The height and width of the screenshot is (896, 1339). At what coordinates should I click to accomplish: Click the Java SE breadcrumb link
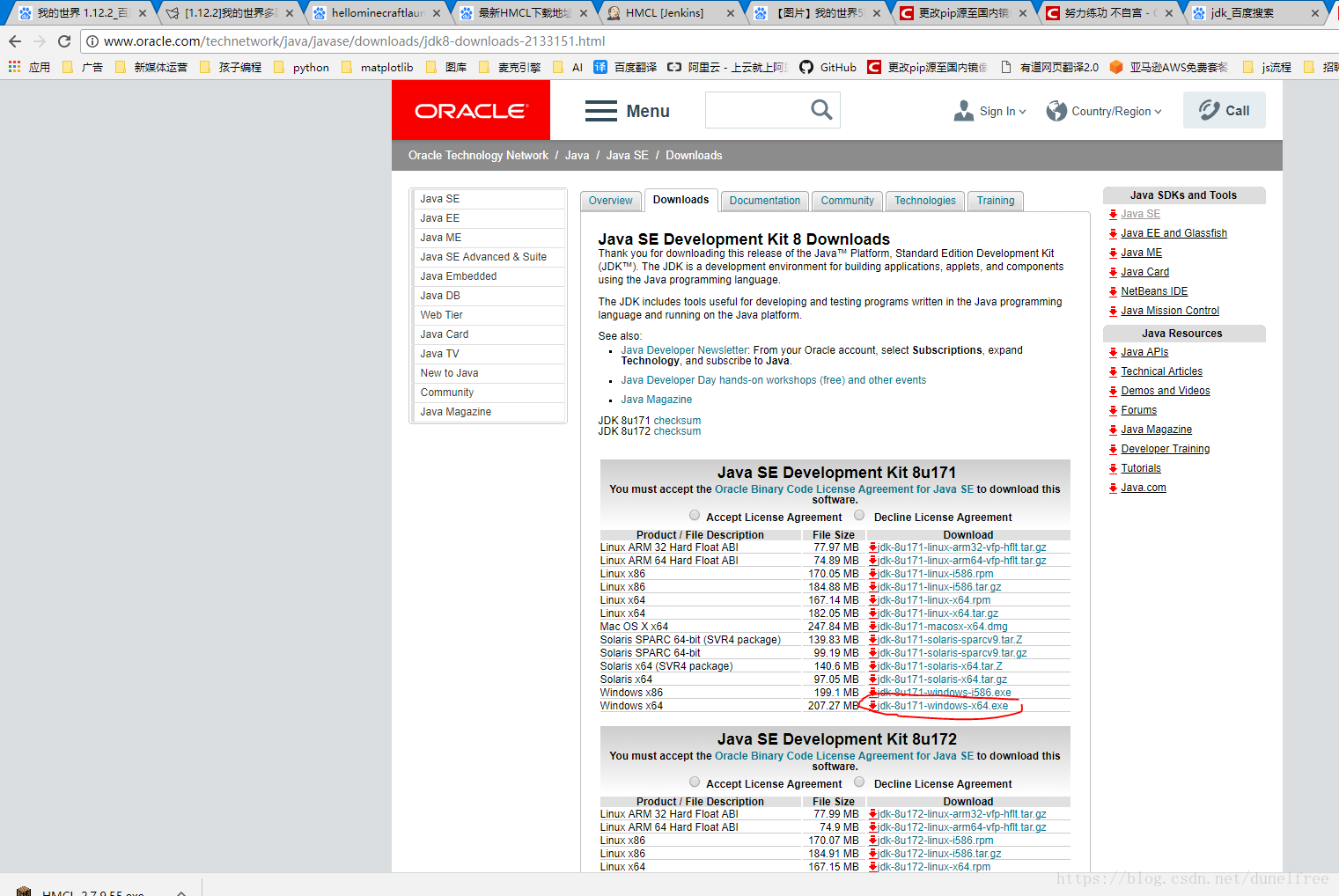627,155
